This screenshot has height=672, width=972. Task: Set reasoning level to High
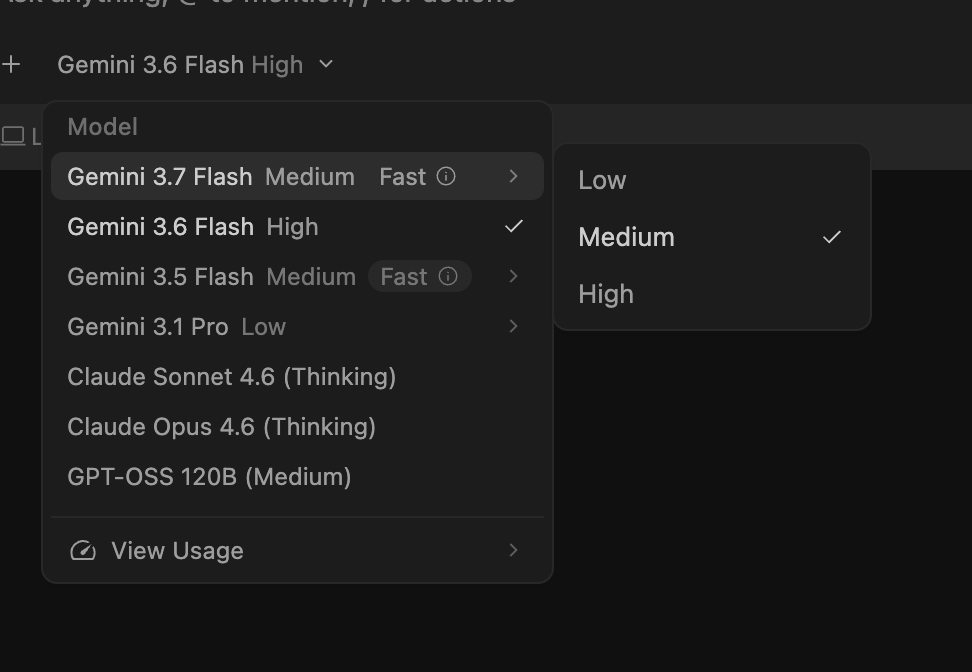[712, 294]
